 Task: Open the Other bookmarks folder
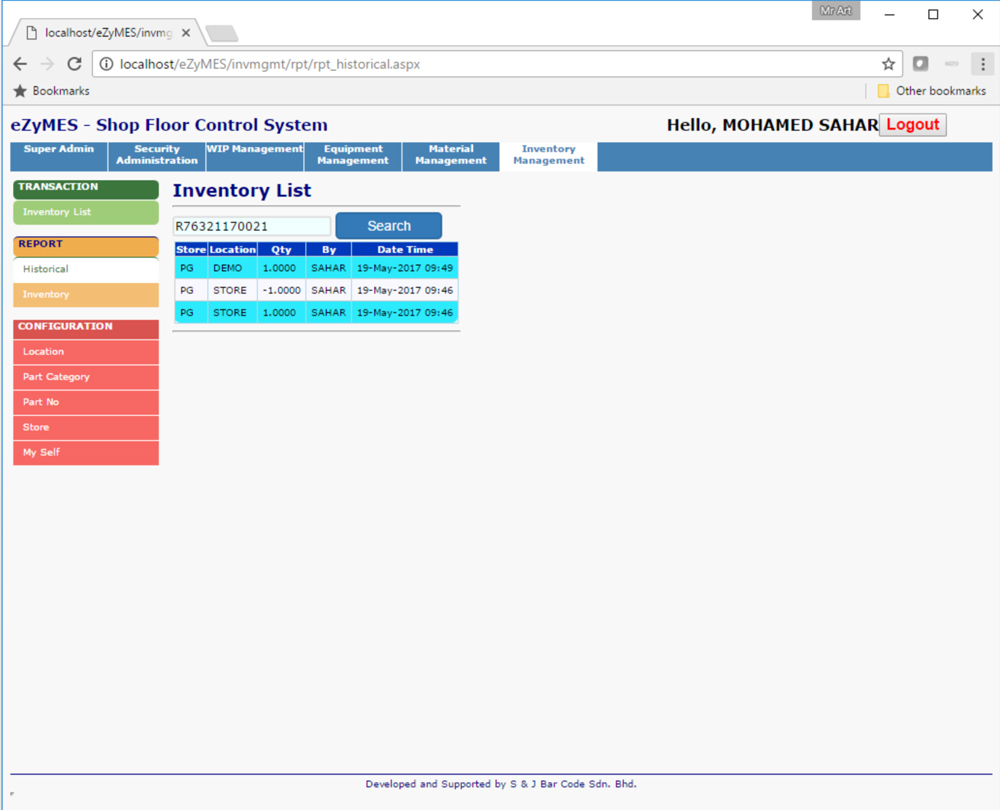pyautogui.click(x=931, y=91)
